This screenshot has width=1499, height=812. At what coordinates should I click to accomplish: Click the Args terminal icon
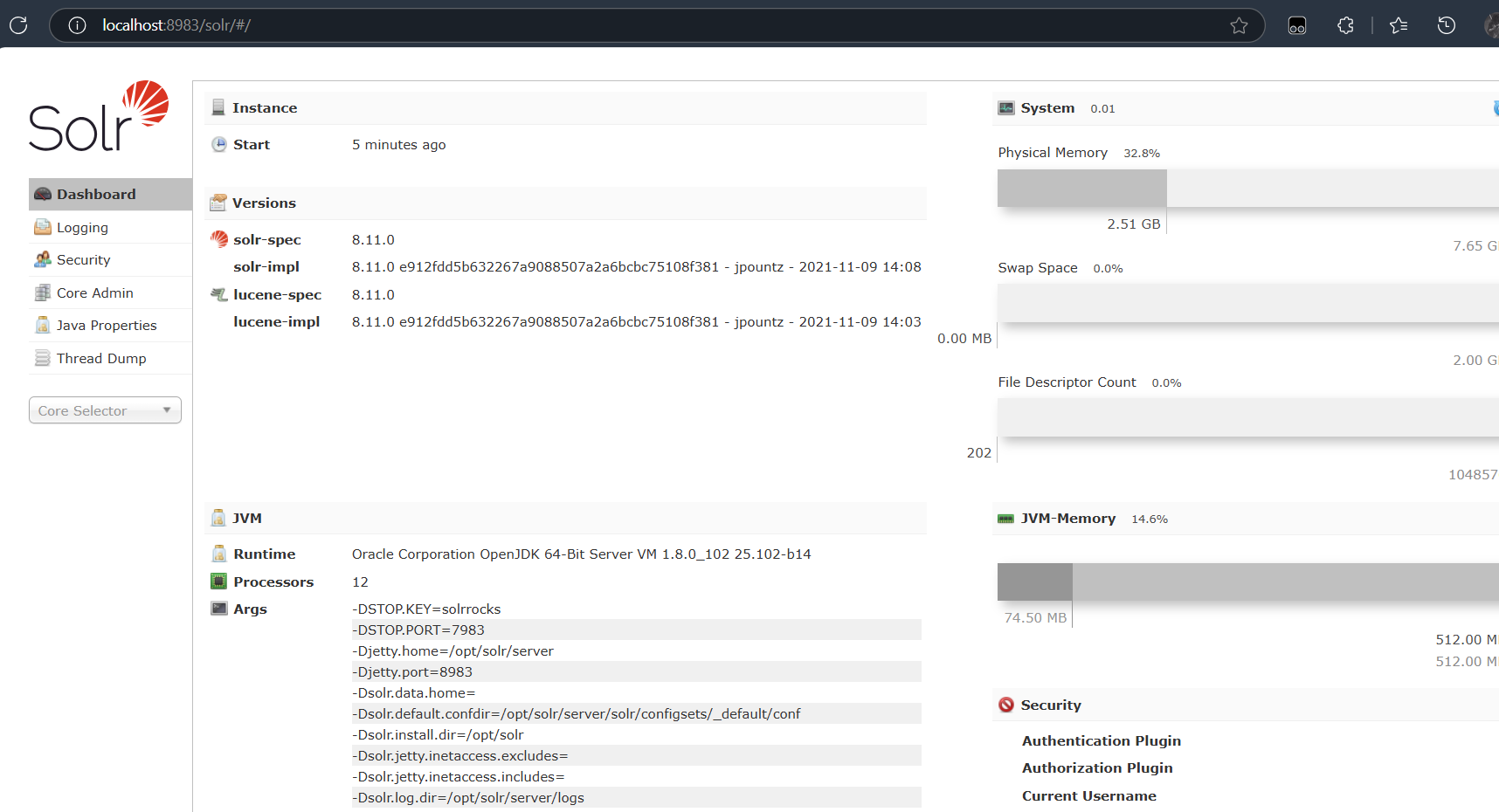[x=219, y=609]
